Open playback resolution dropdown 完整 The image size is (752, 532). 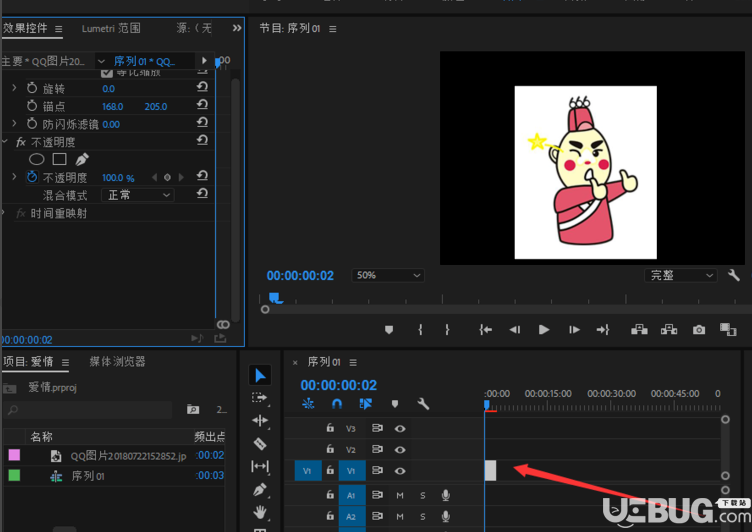coord(681,275)
